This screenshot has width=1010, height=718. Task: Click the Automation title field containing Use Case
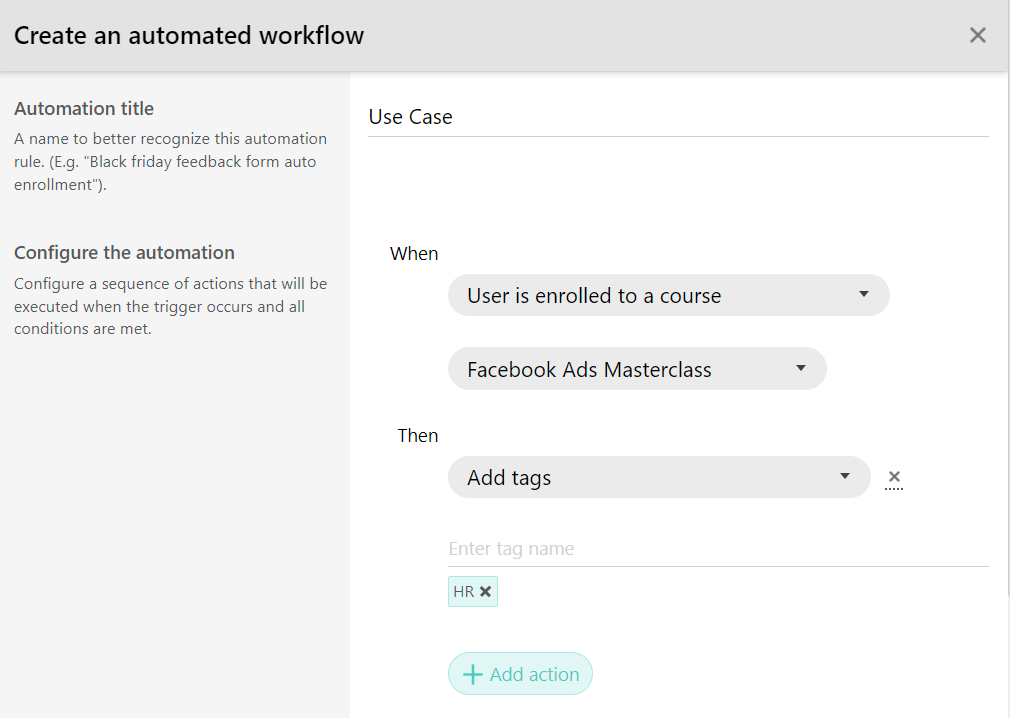[x=677, y=117]
